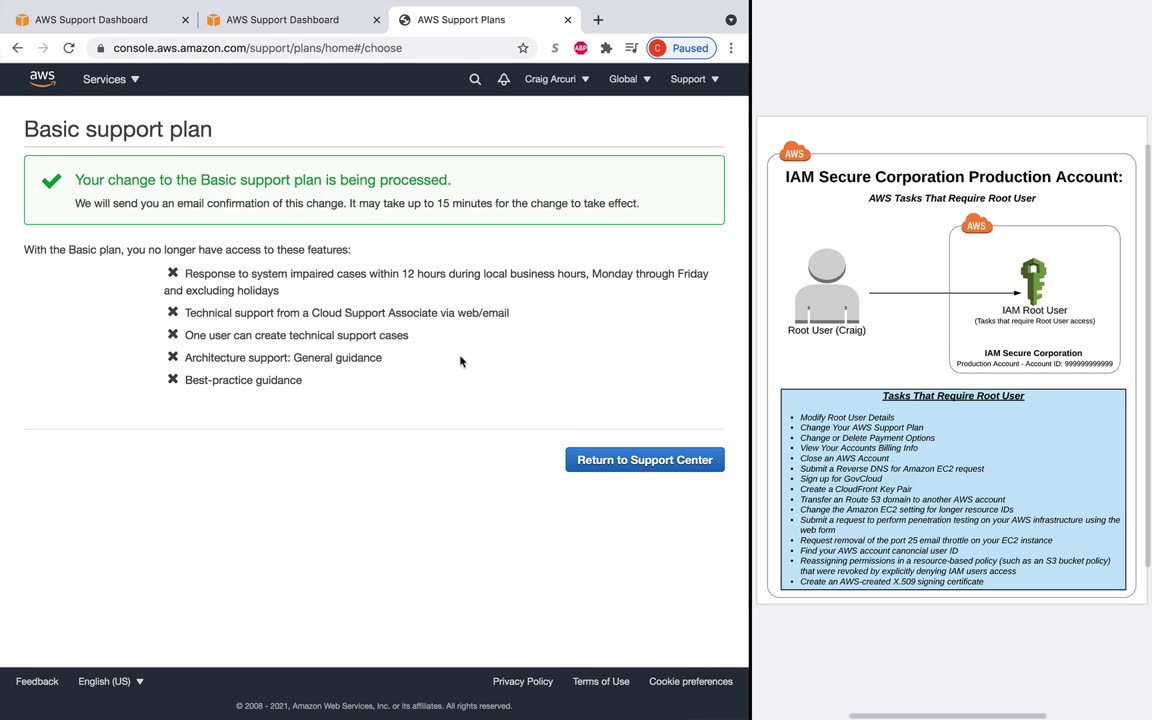The height and width of the screenshot is (720, 1152).
Task: Open the ABP ad blocker extension
Action: pyautogui.click(x=580, y=48)
